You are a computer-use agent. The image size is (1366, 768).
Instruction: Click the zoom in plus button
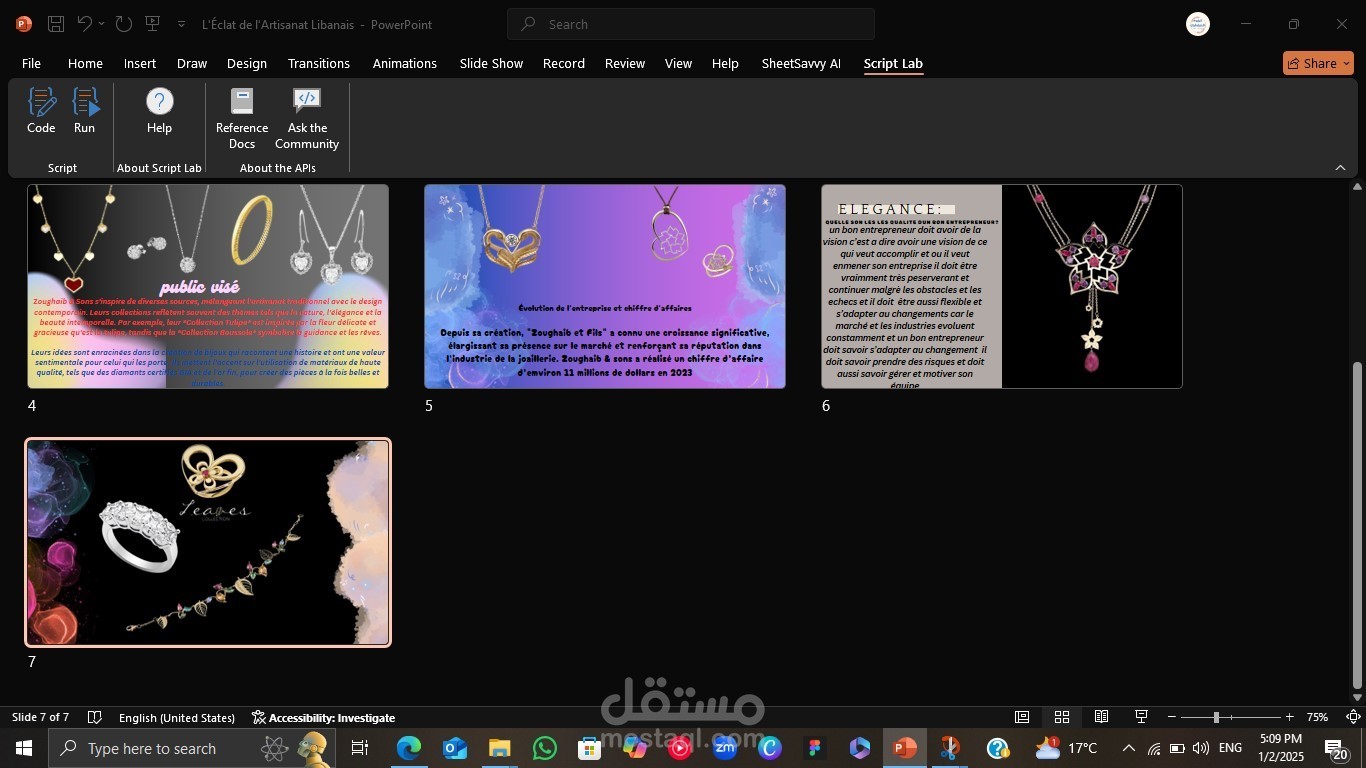coord(1290,717)
